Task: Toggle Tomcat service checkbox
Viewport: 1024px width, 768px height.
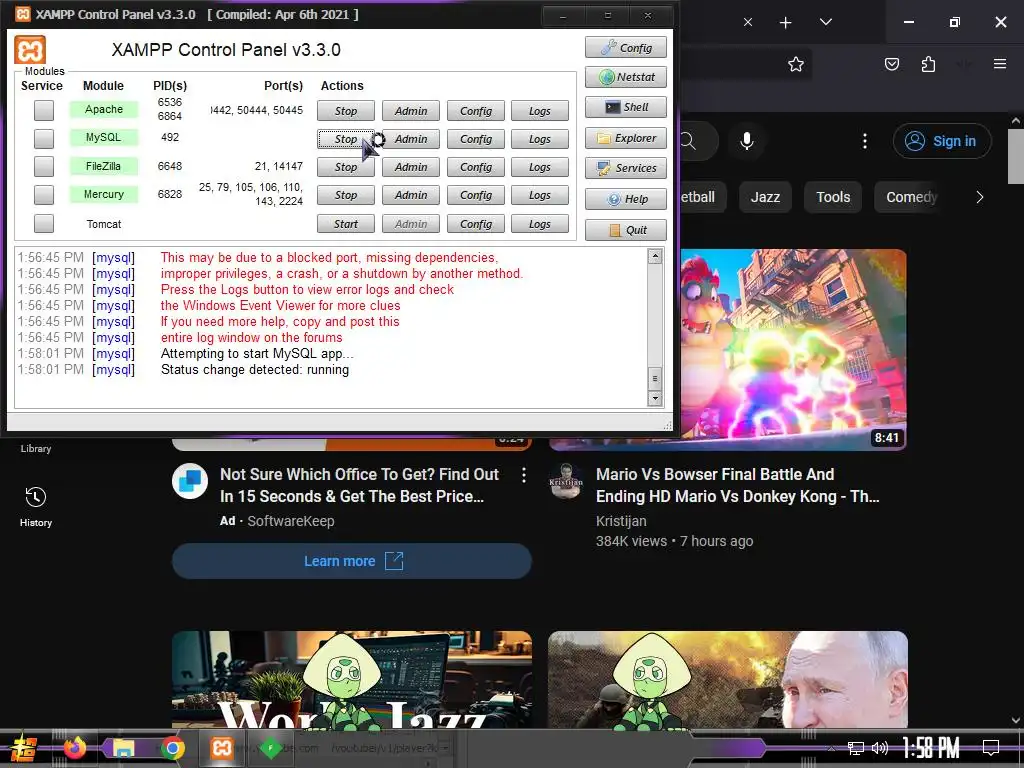Action: (44, 223)
